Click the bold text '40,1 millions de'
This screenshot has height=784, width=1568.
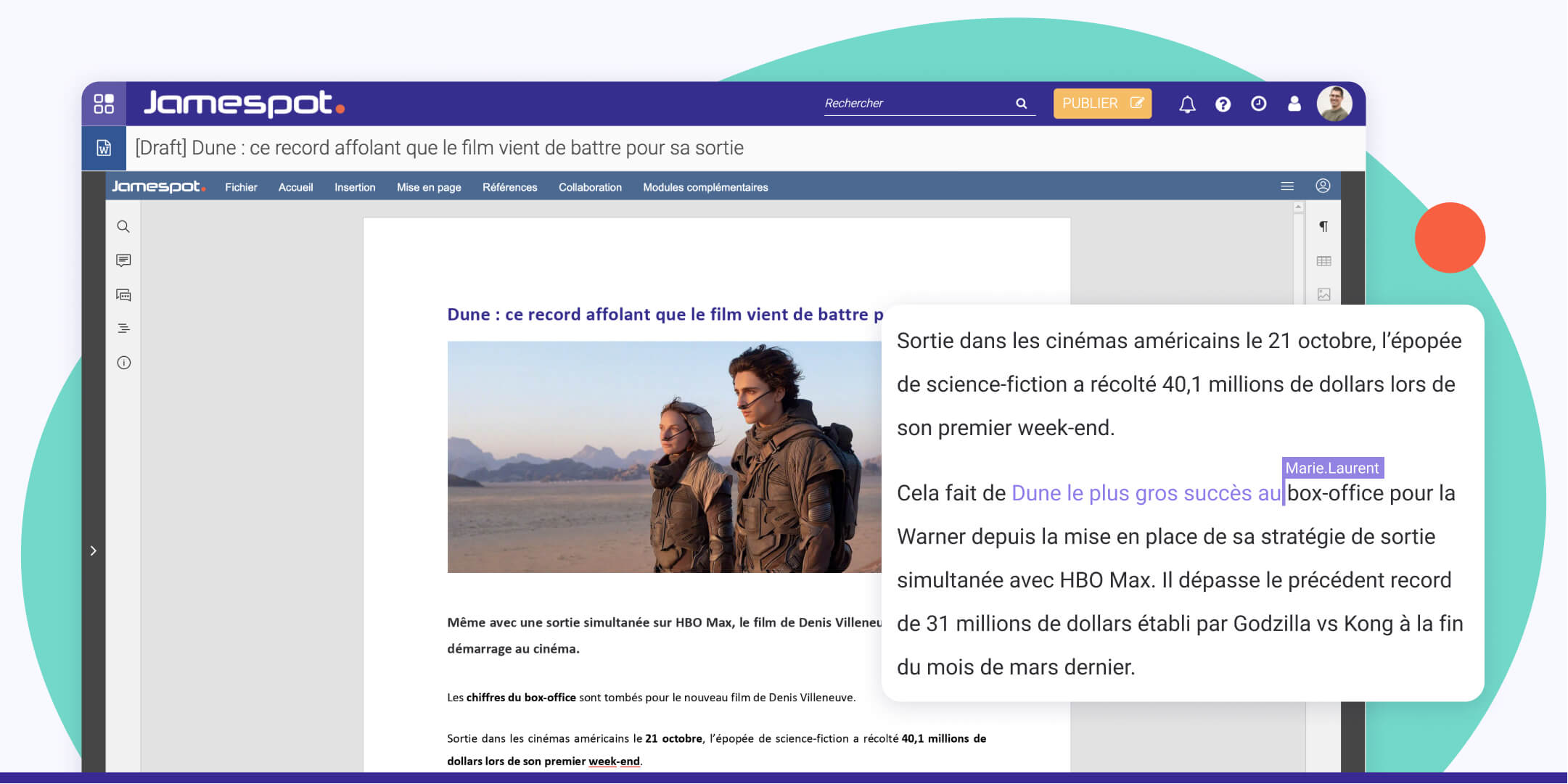coord(944,738)
